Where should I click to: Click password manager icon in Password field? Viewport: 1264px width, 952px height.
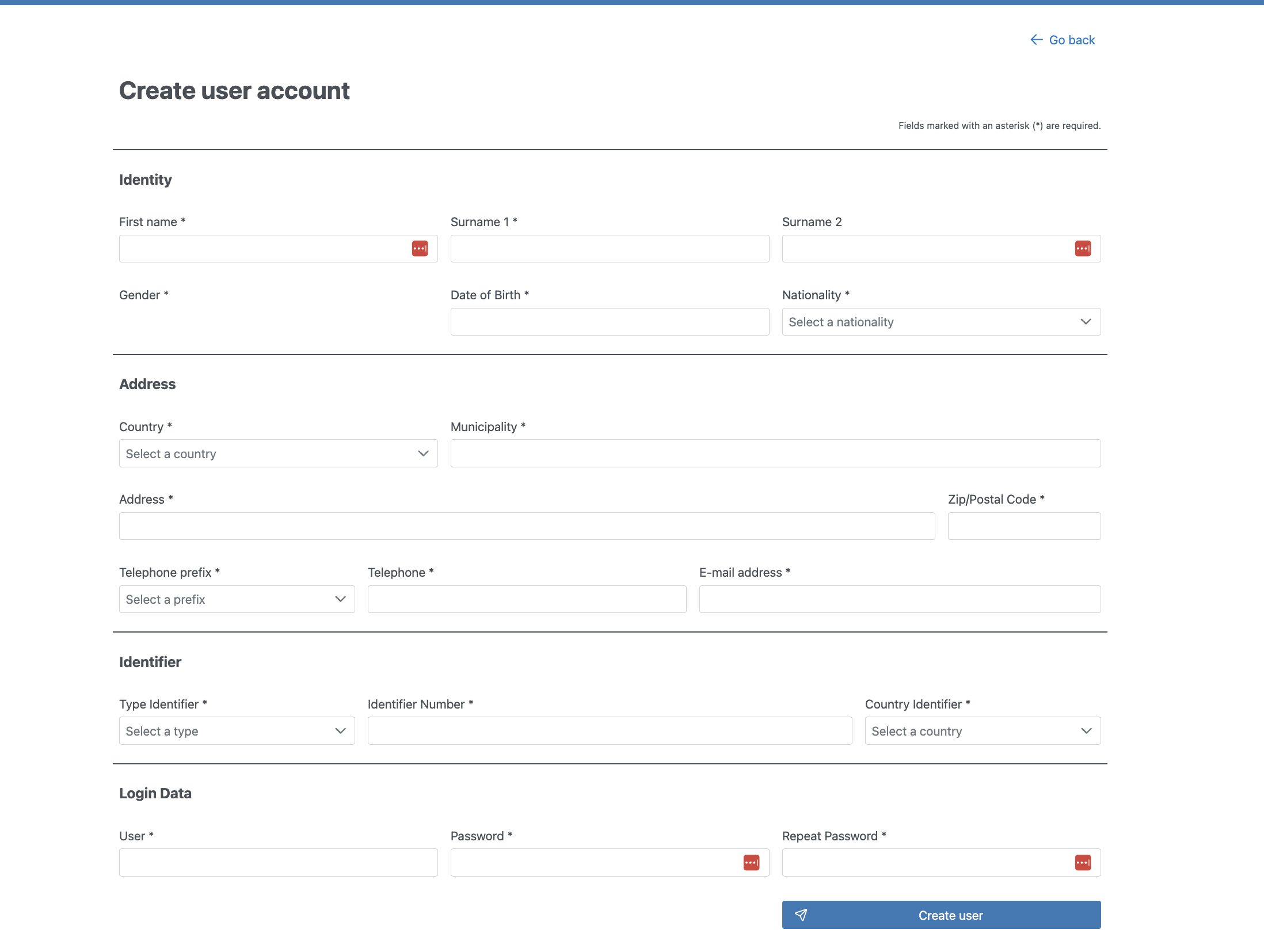751,862
